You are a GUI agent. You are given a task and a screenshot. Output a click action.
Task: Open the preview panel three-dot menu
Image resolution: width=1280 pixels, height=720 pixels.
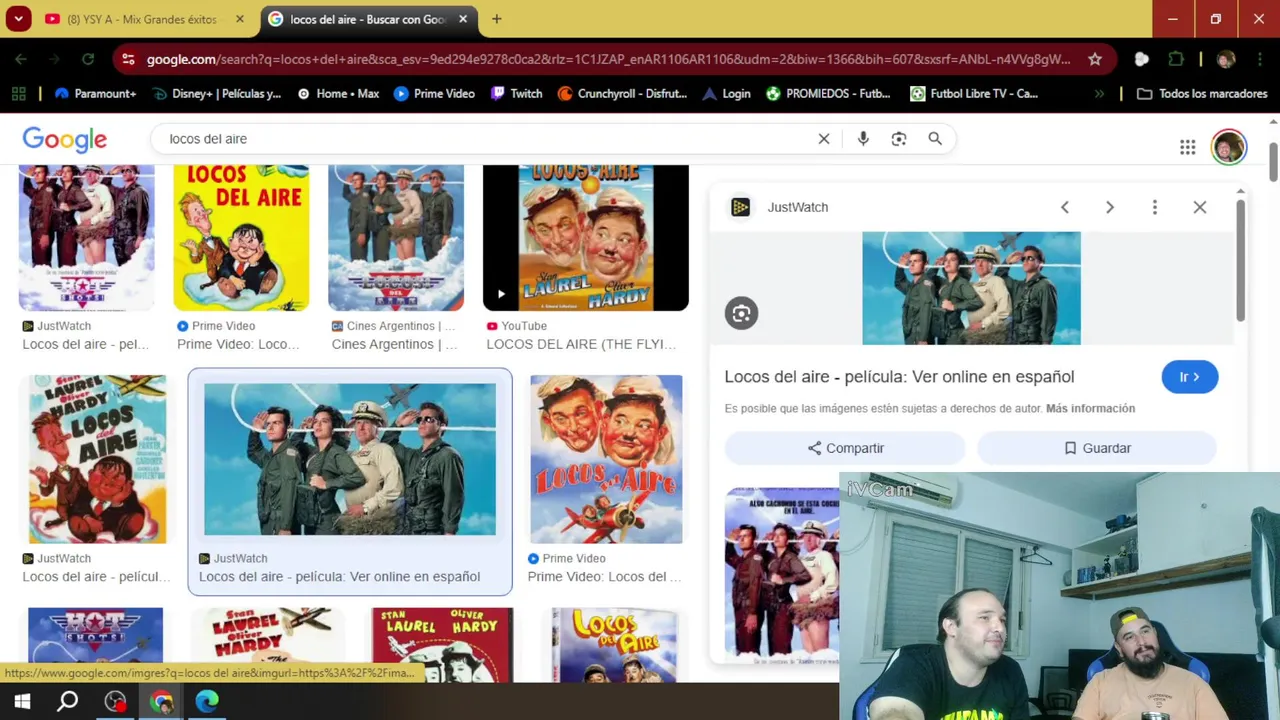(1155, 207)
